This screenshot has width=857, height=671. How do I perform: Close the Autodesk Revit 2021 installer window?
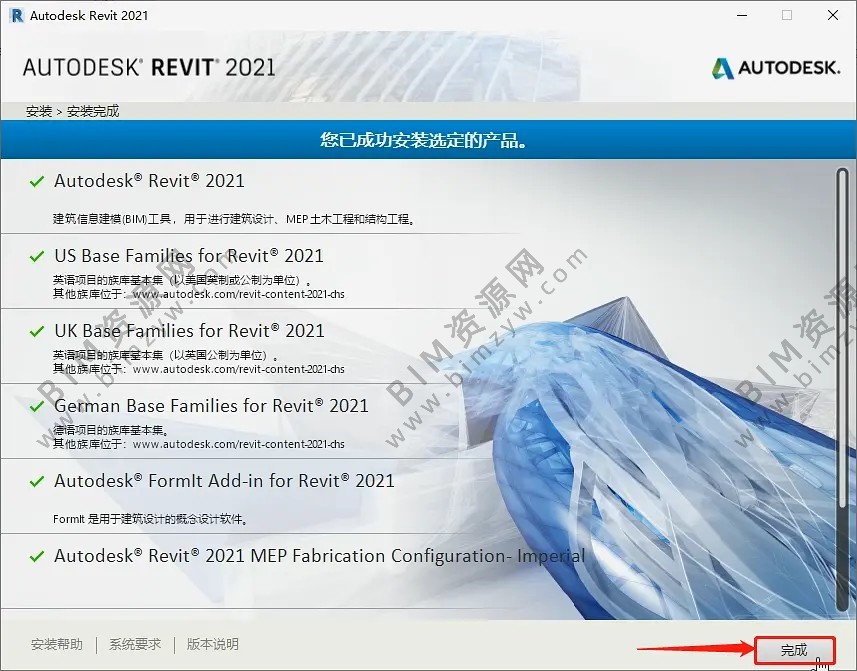(x=832, y=15)
